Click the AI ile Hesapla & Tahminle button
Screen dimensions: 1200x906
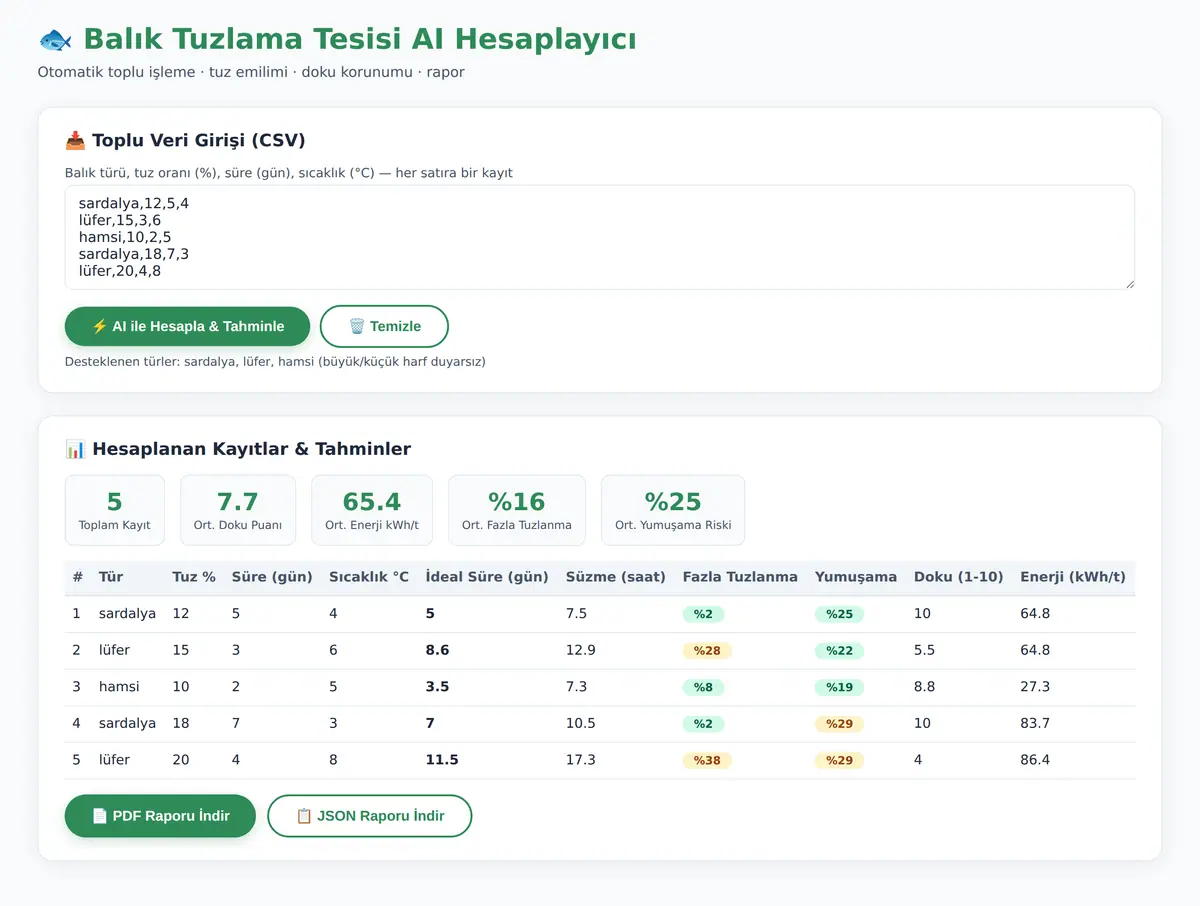click(188, 326)
